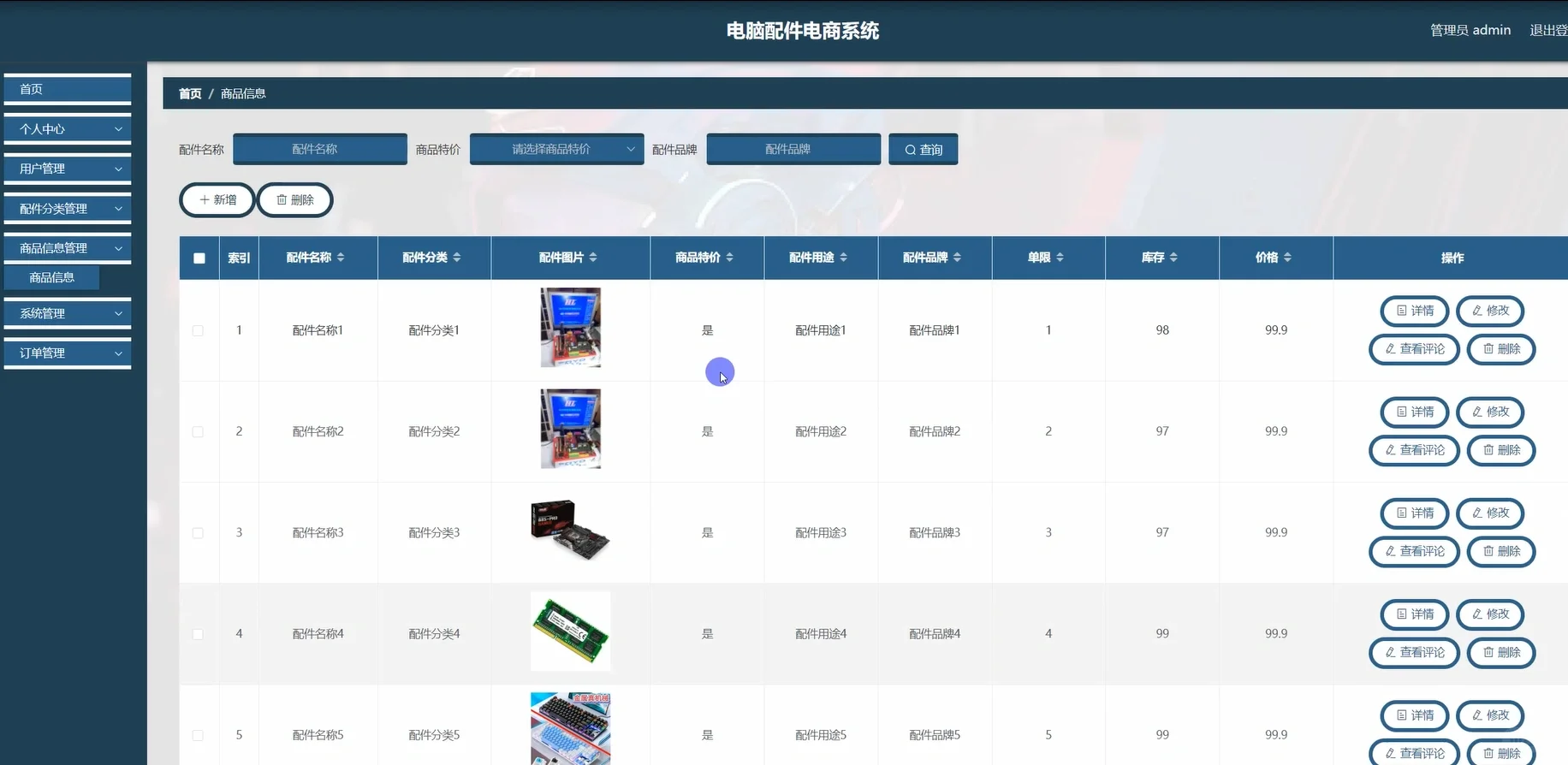Click 修改 for row 配件名称5
The image size is (1568, 765).
coord(1490,715)
